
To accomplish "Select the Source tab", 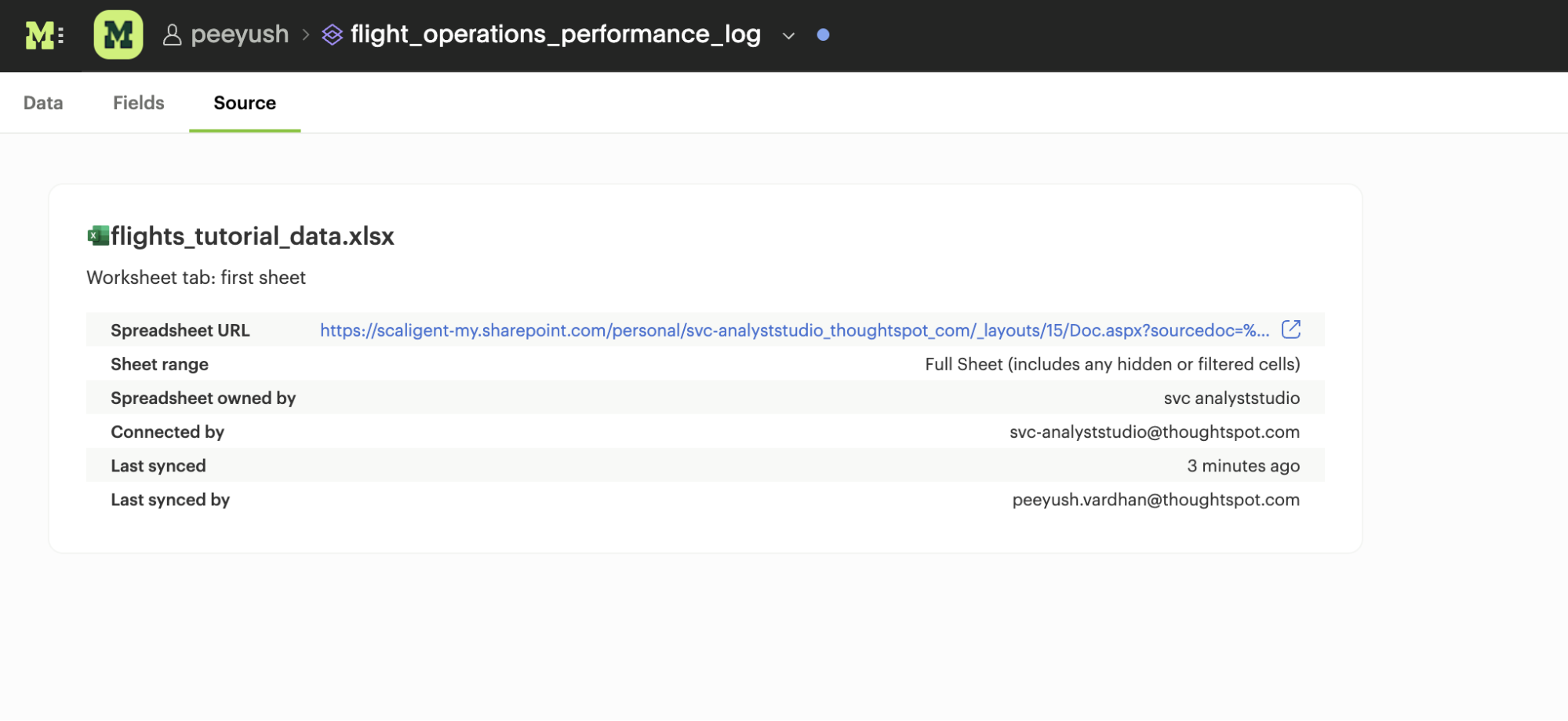I will tap(245, 103).
